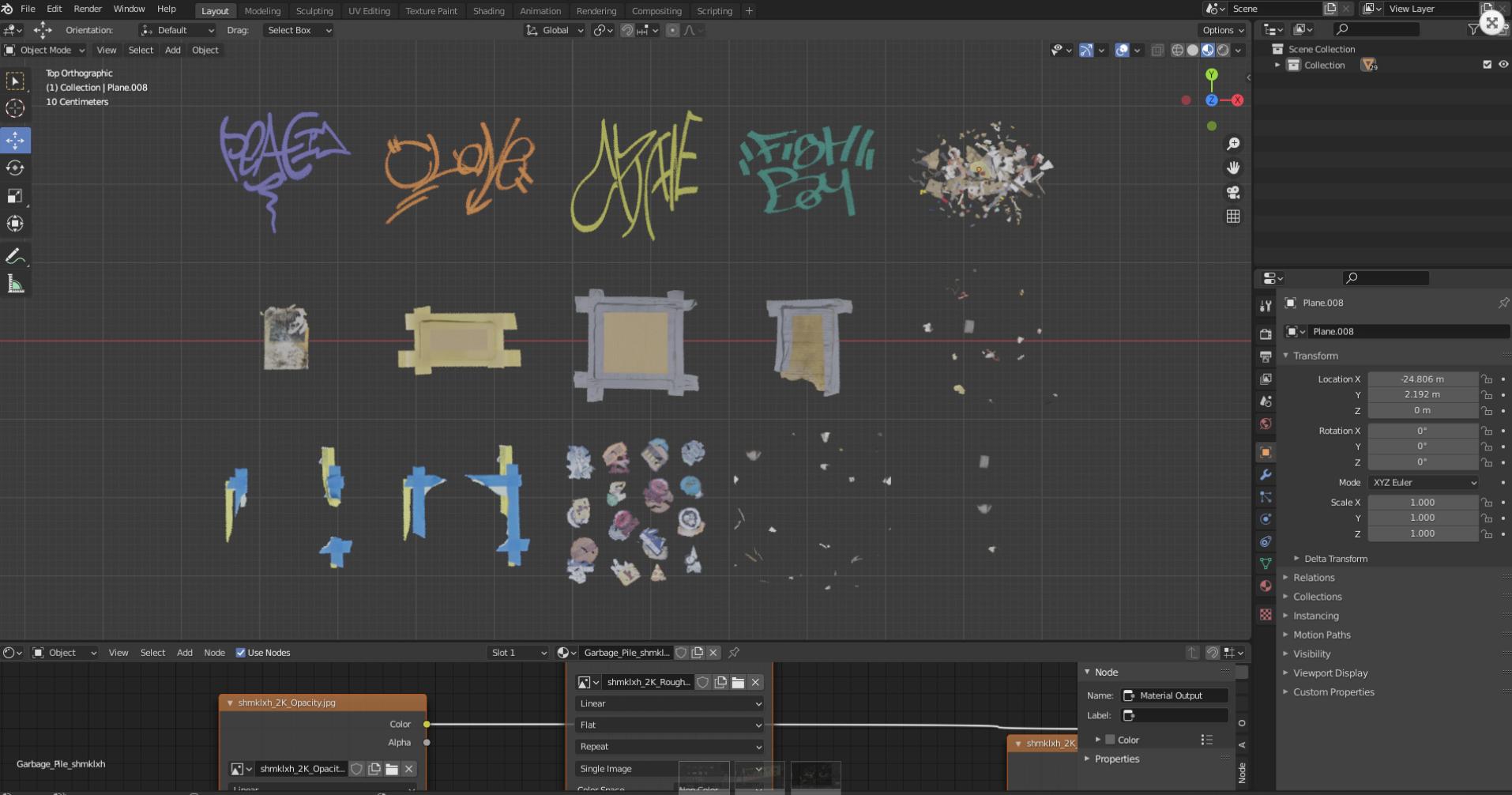Click the camera view icon in viewport

pos(1232,193)
